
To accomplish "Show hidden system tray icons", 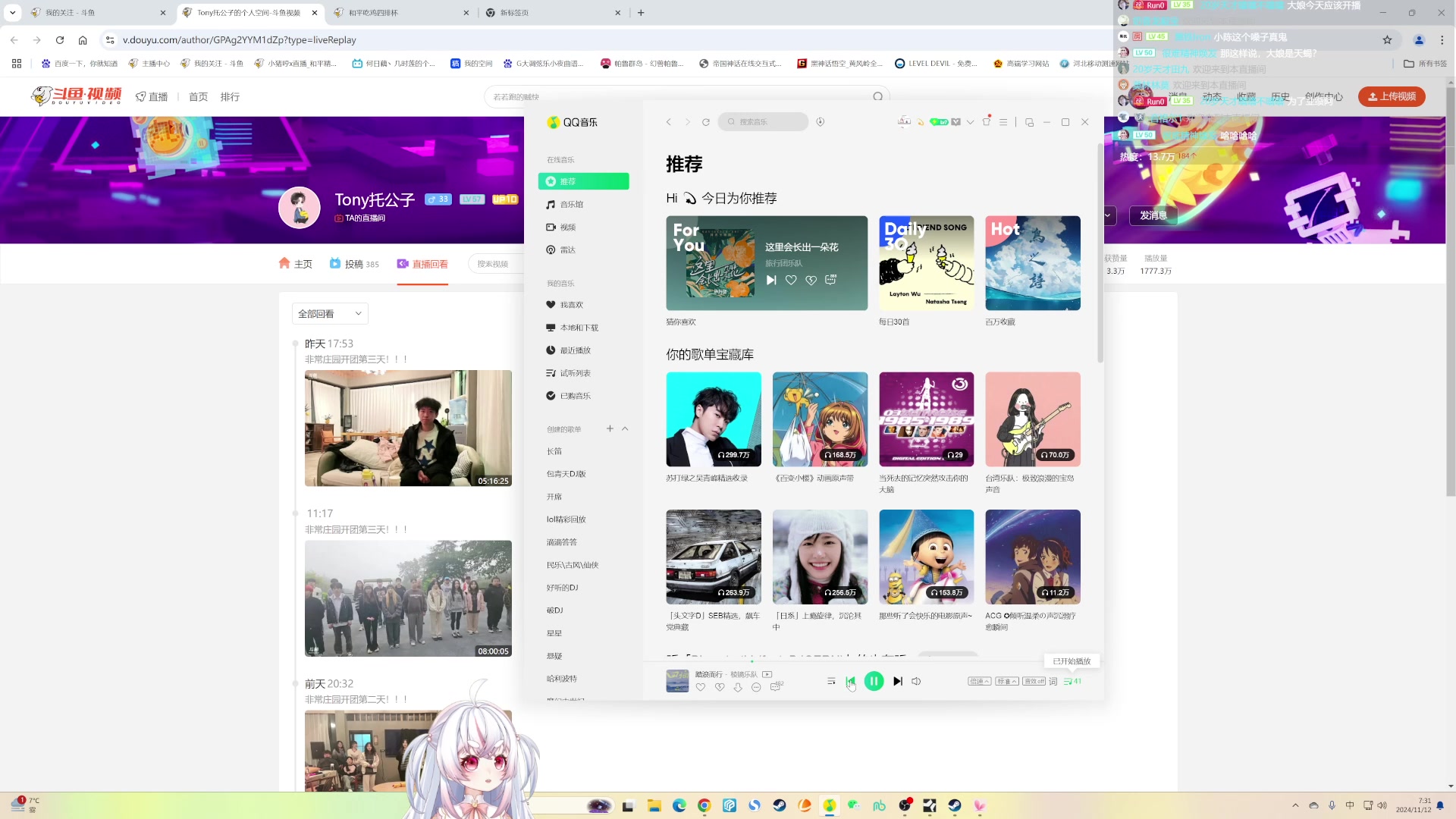I will pyautogui.click(x=1295, y=805).
